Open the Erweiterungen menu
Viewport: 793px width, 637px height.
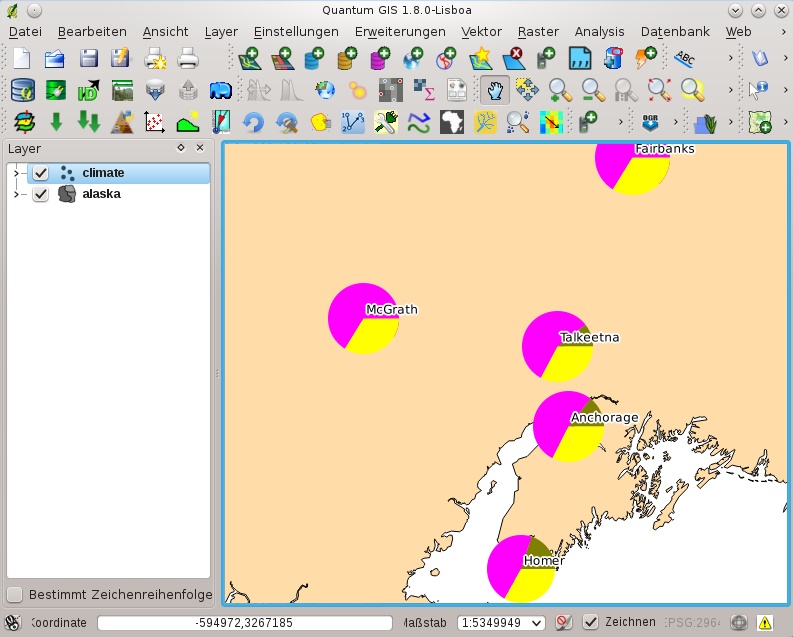click(400, 32)
